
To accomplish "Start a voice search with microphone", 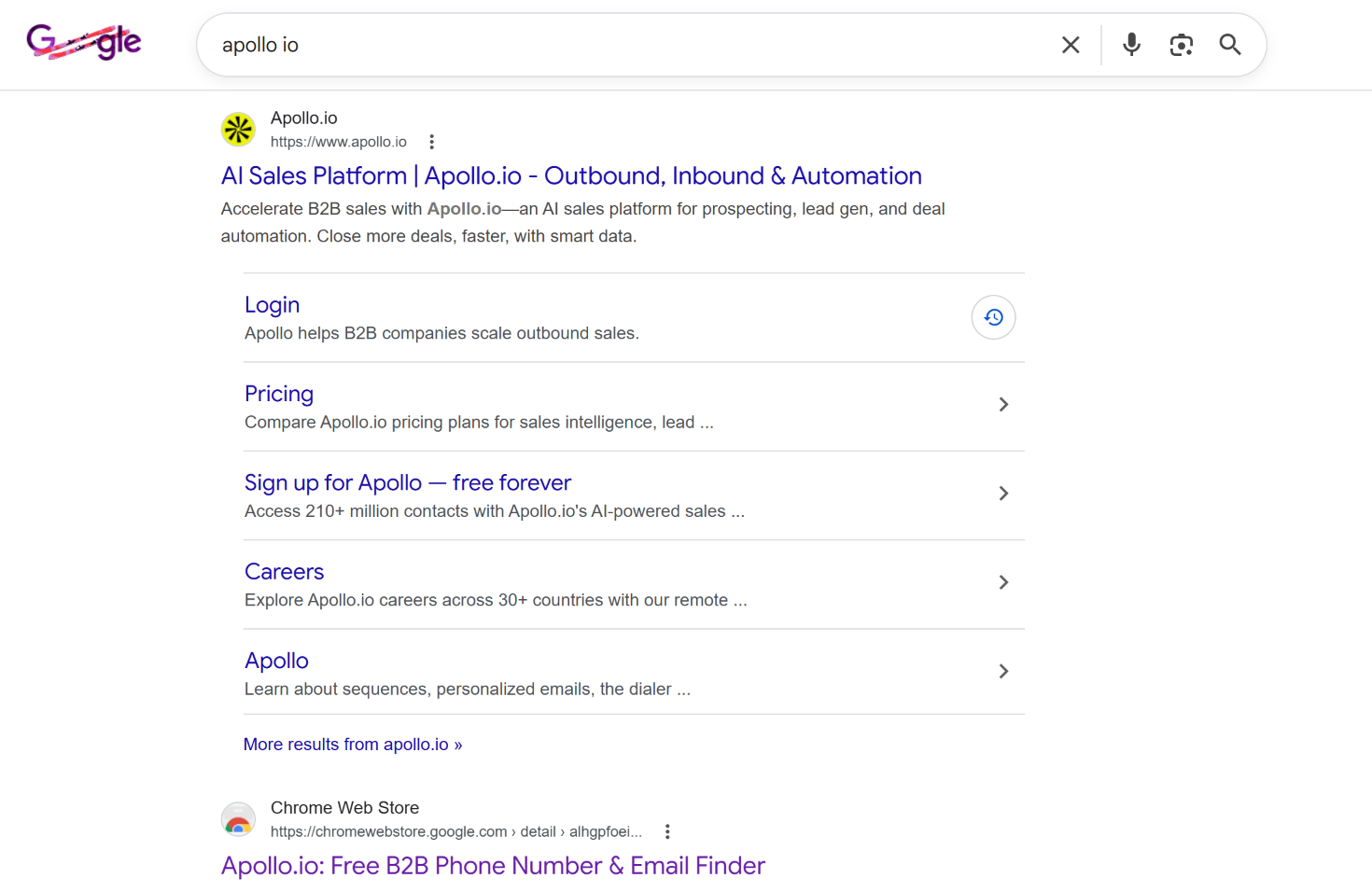I will 1131,45.
